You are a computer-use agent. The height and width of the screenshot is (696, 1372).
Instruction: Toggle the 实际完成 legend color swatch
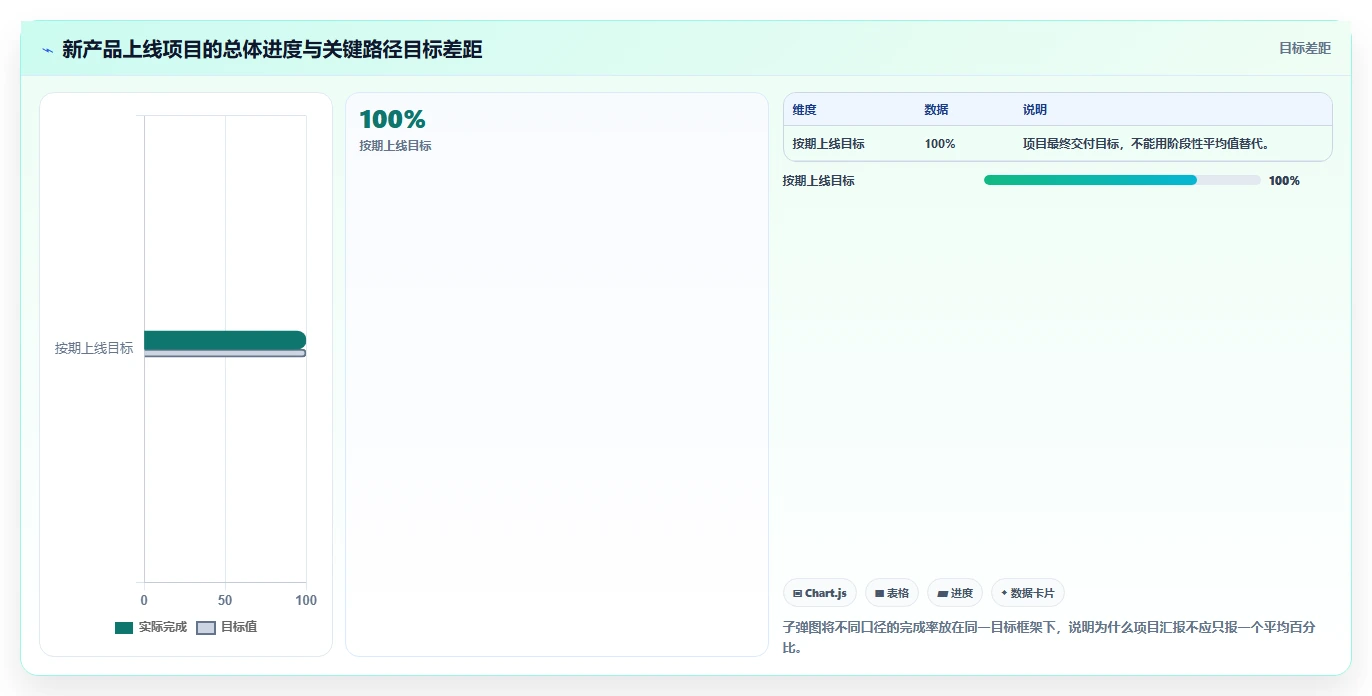(x=124, y=627)
